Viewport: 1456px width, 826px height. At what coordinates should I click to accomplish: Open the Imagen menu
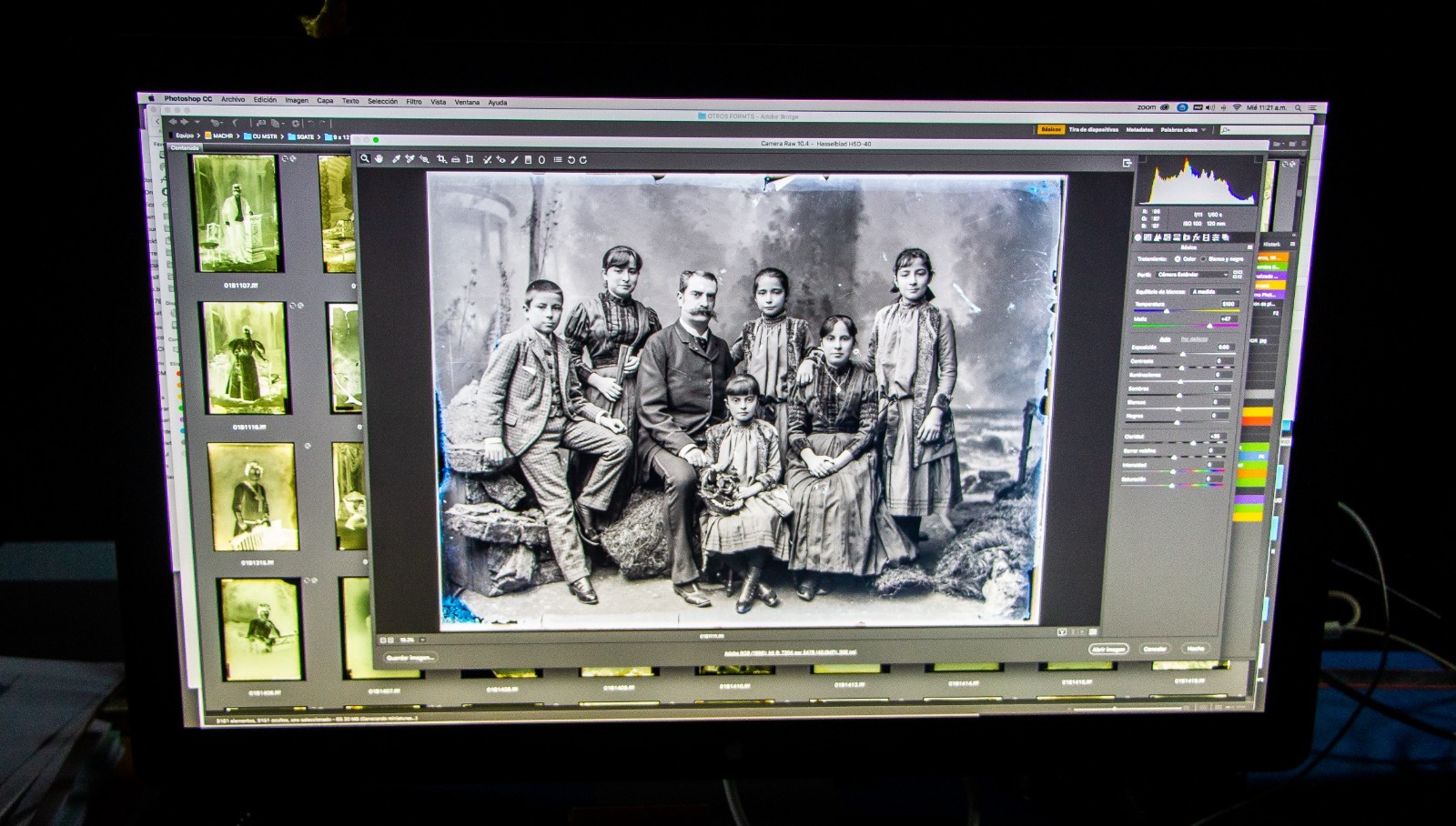point(297,100)
